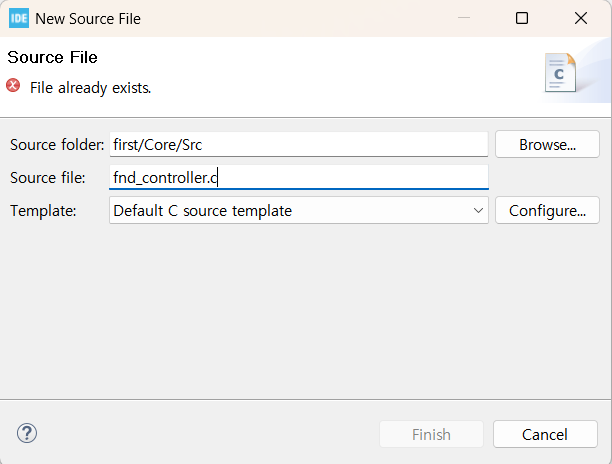
Task: Click the 'File already exists.' error message
Action: pos(90,87)
